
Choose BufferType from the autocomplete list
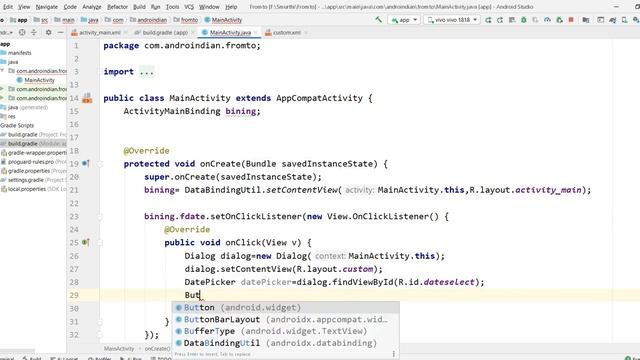[285, 331]
